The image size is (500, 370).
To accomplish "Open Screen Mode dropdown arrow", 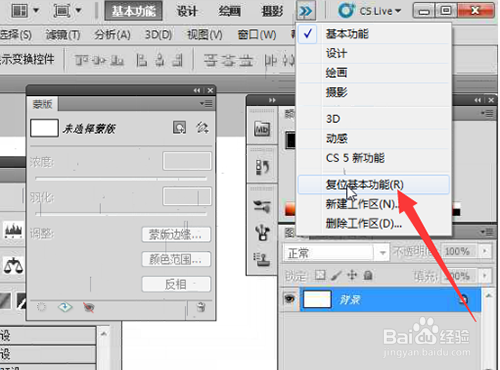I will 78,10.
